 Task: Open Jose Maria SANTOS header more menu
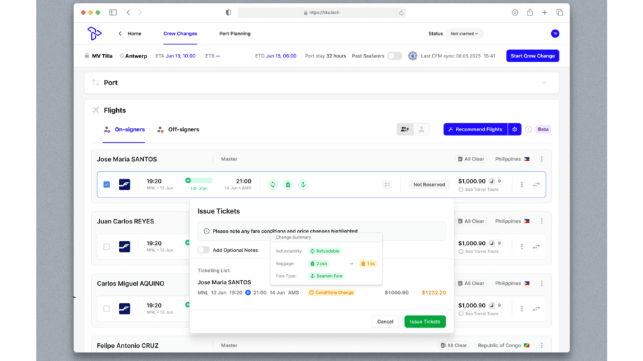(x=542, y=159)
